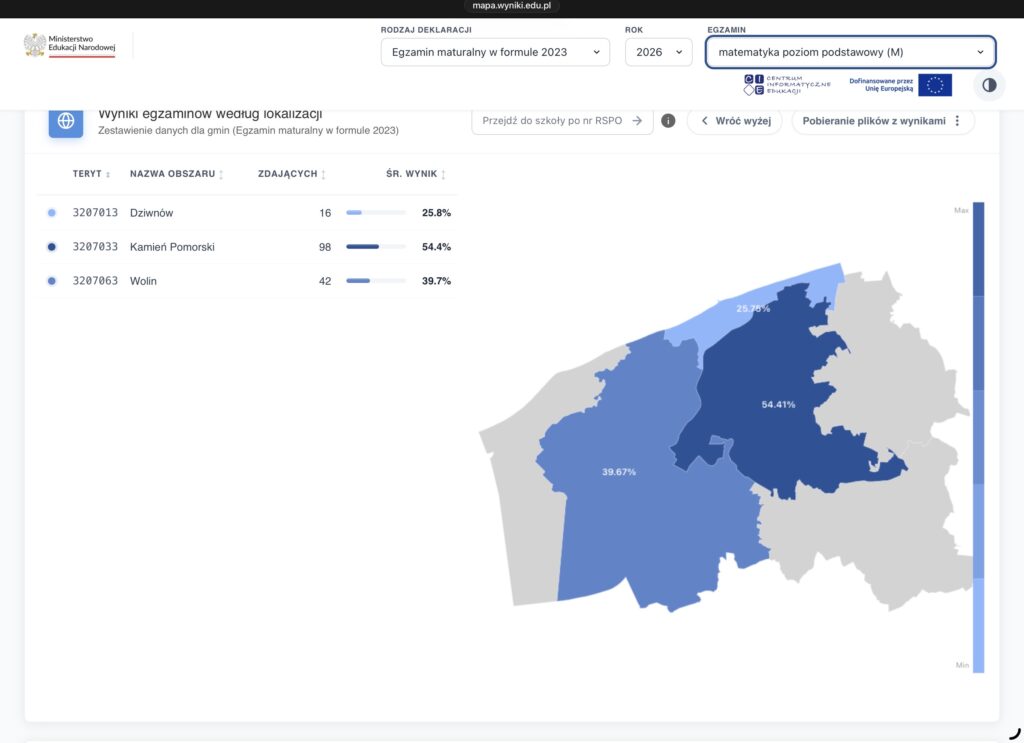1024x743 pixels.
Task: Toggle the high-contrast mode icon
Action: coord(989,85)
